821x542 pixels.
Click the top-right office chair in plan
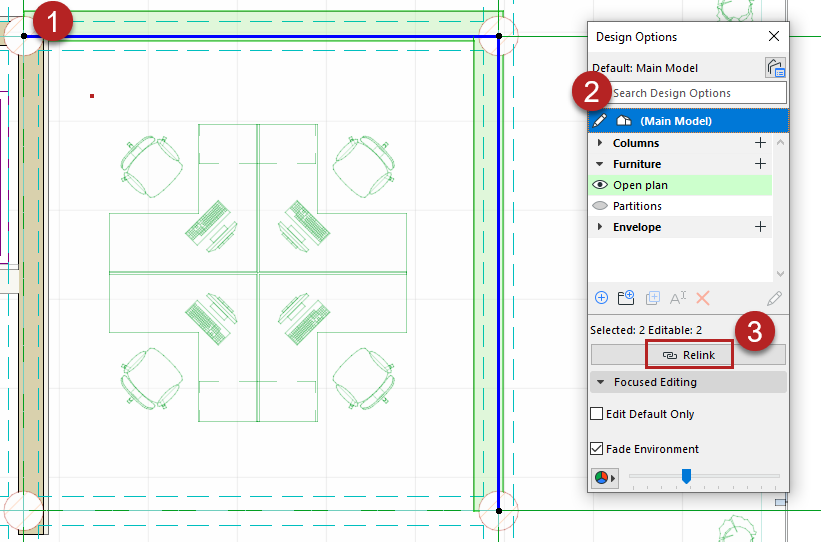363,167
